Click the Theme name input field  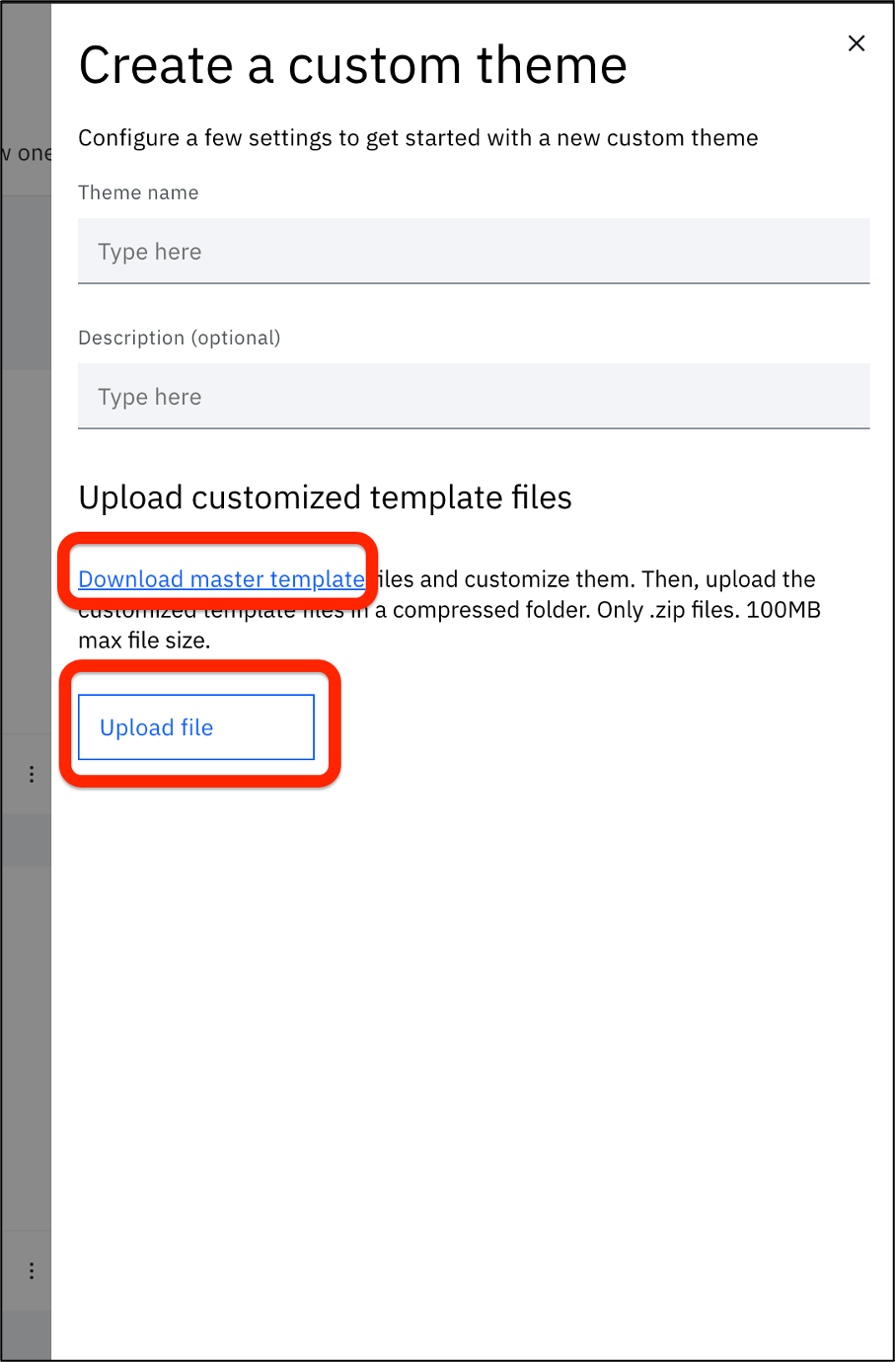[474, 251]
